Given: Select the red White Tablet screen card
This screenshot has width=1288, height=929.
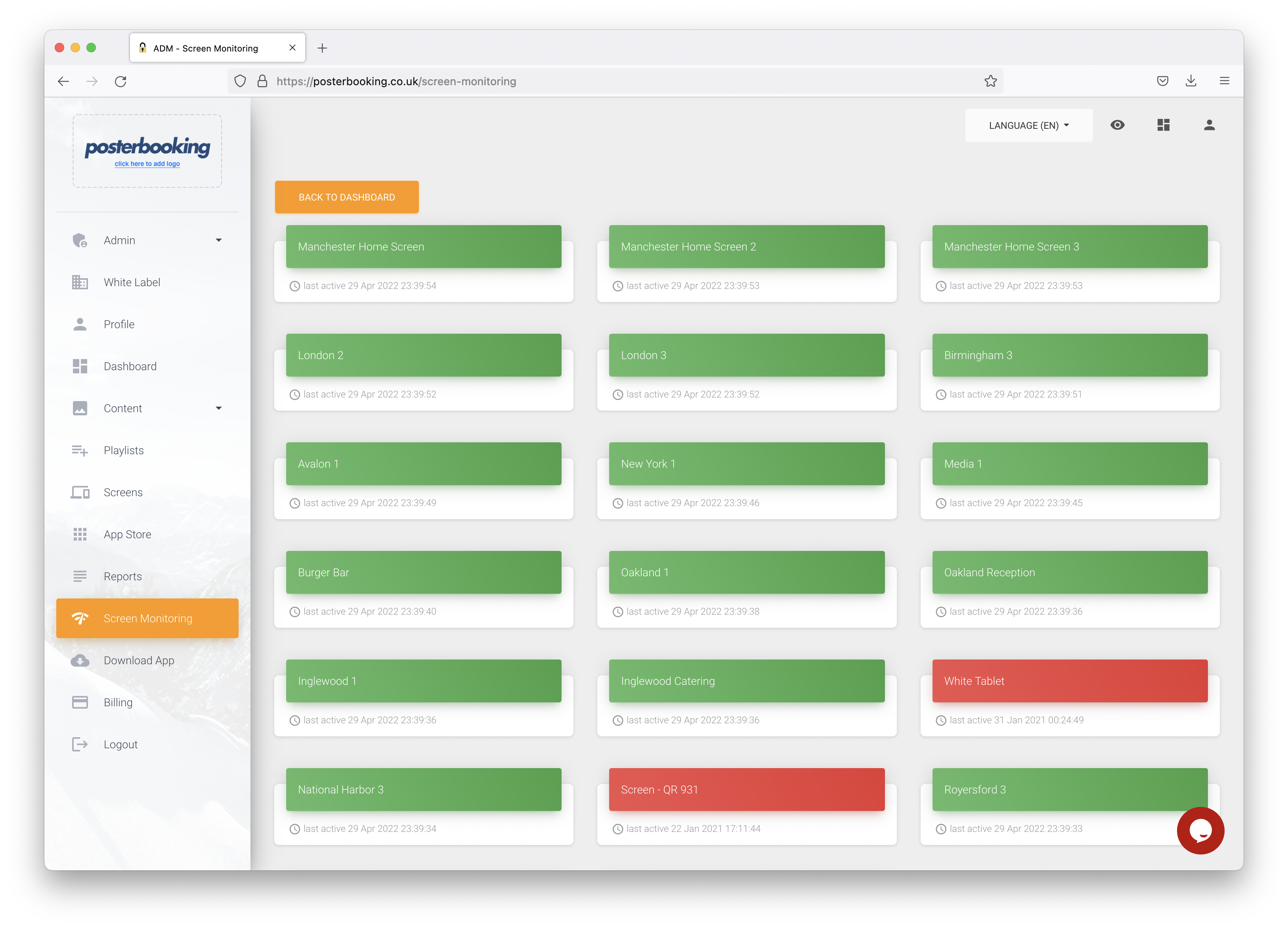Looking at the screenshot, I should (1069, 681).
